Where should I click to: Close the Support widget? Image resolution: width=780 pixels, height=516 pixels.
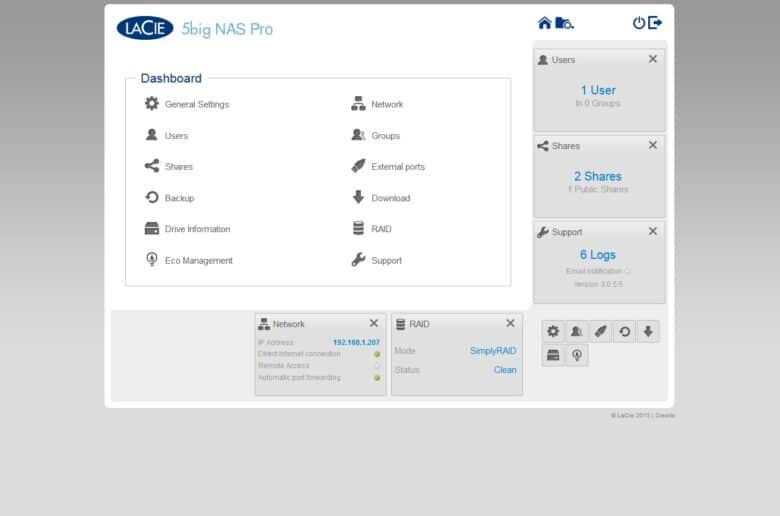653,231
